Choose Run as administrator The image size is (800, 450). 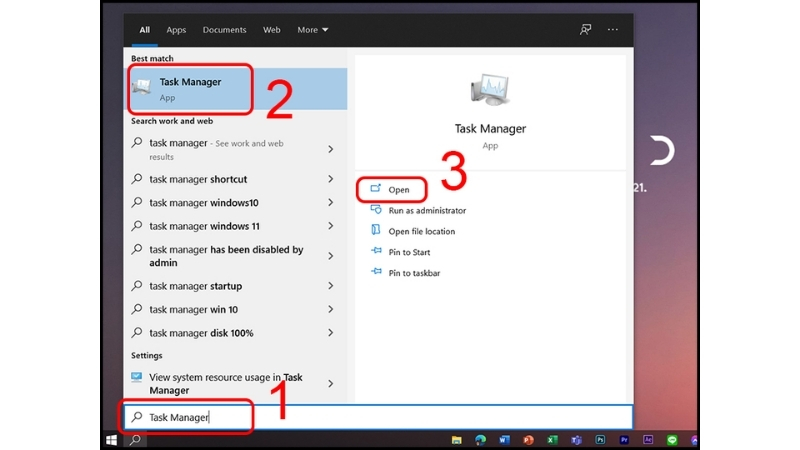click(x=427, y=210)
